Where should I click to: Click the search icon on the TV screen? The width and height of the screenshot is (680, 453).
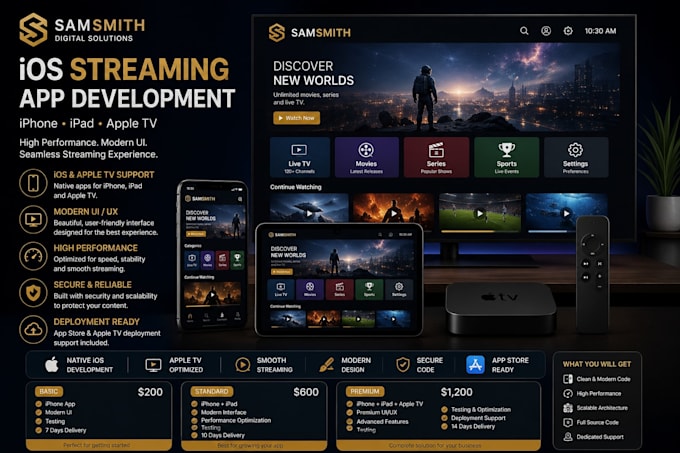(524, 31)
